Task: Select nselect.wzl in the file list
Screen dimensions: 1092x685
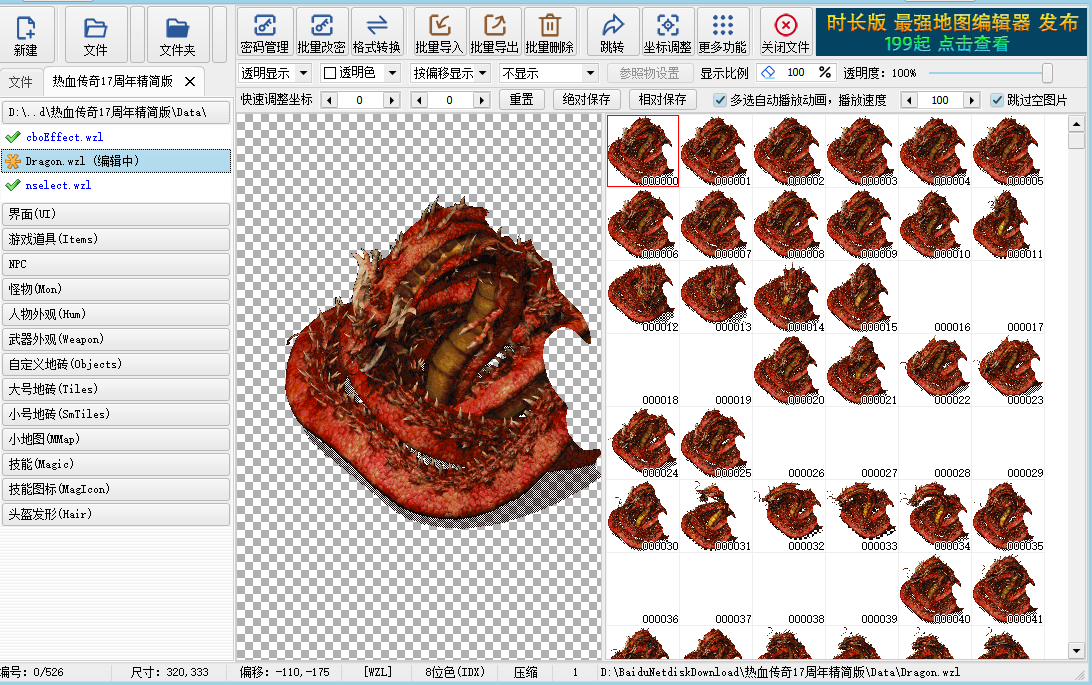Action: (x=58, y=185)
